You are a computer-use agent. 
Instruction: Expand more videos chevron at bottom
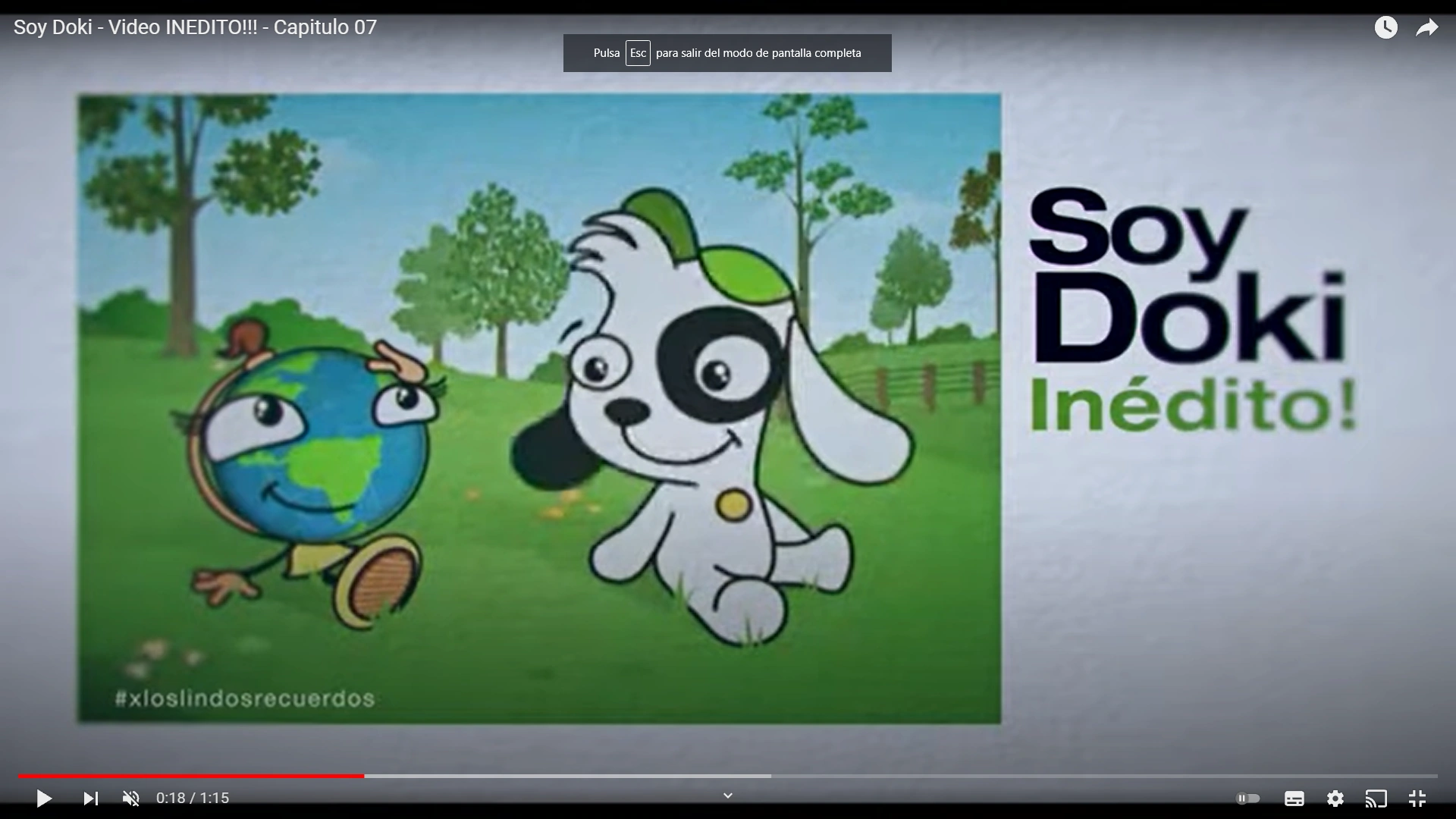point(727,795)
